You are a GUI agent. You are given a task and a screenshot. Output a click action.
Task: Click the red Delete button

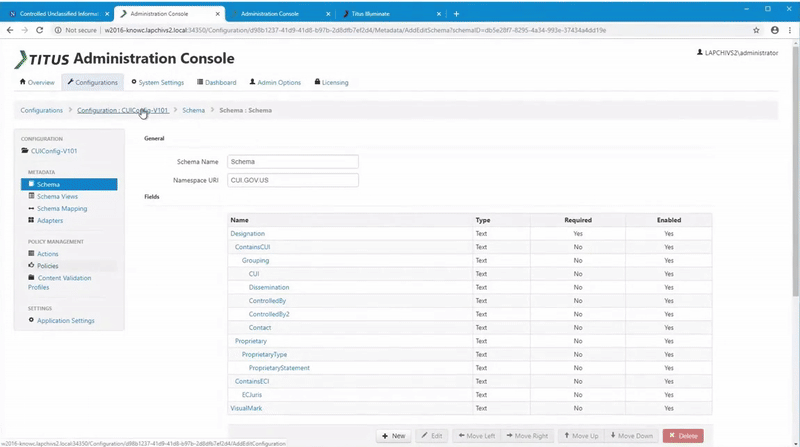(x=683, y=436)
